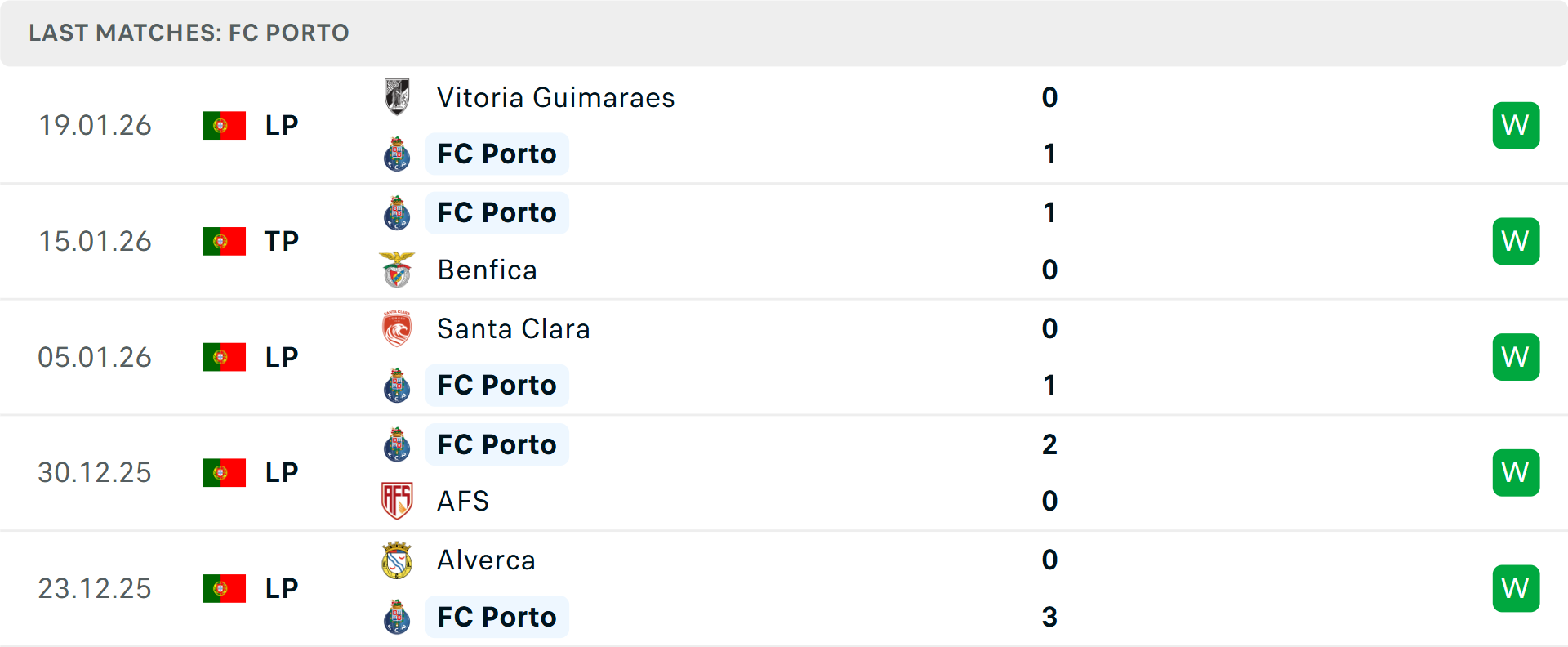1568x647 pixels.
Task: Click the Vitoria Guimaraes club crest
Action: pyautogui.click(x=397, y=97)
